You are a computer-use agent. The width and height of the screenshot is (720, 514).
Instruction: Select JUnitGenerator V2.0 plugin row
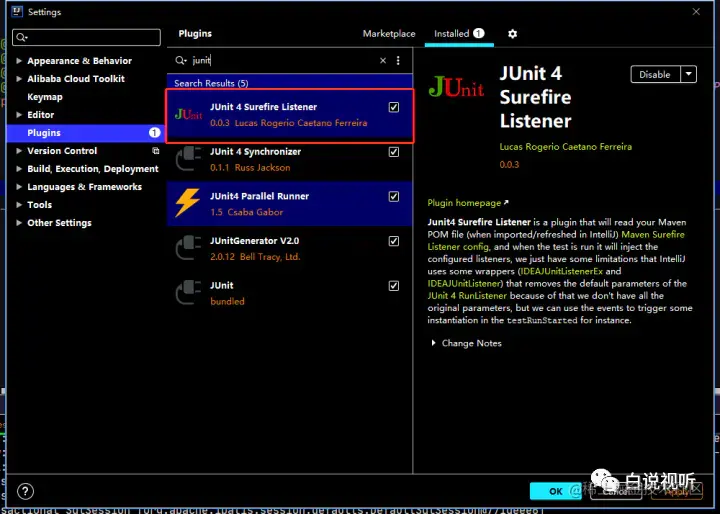pyautogui.click(x=289, y=248)
